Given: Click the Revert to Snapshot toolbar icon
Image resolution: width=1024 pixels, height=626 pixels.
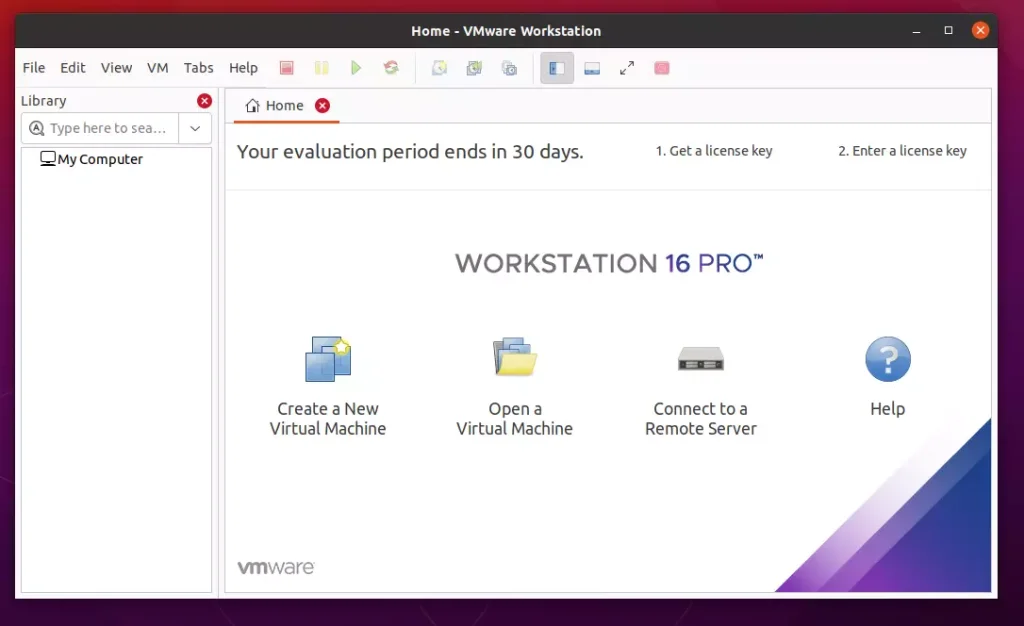Looking at the screenshot, I should [474, 68].
